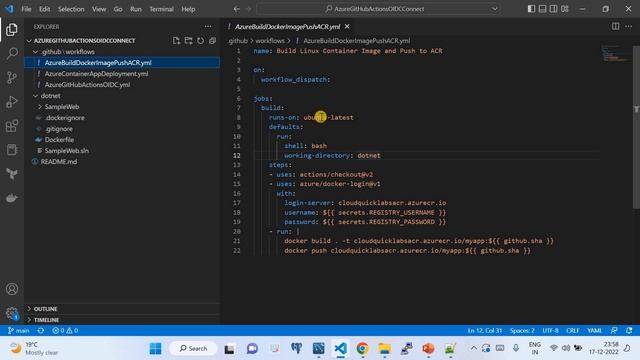
Task: Click notifications bell in status bar
Action: tap(629, 330)
